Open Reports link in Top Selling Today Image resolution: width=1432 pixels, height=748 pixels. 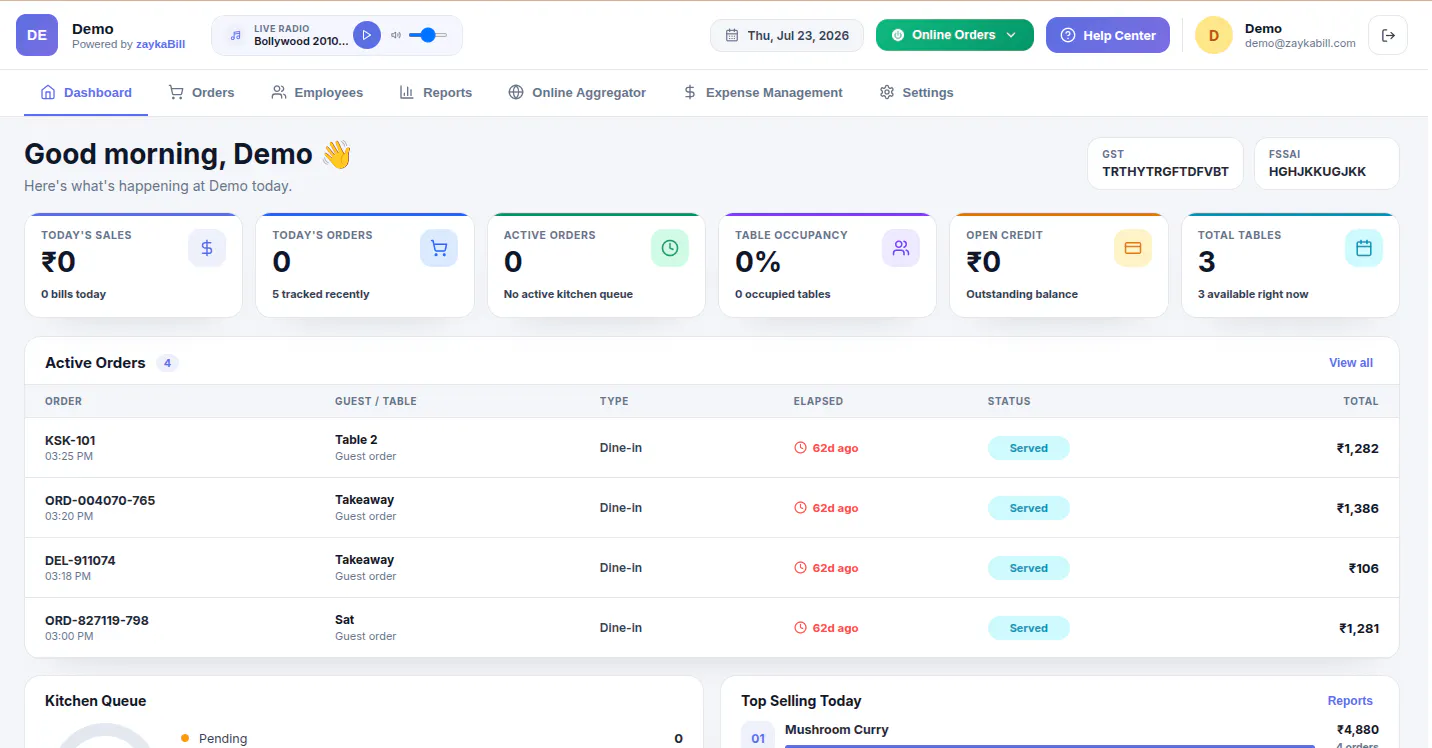(x=1350, y=701)
